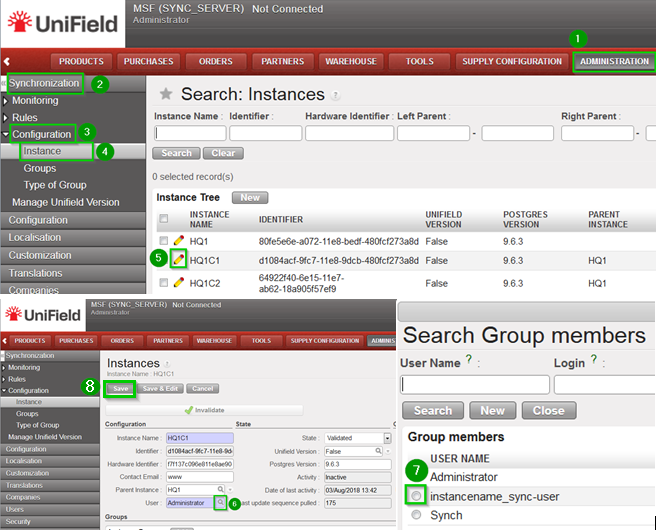Expand the Monitoring tree item
Viewport: 656px width, 530px height.
coord(5,101)
